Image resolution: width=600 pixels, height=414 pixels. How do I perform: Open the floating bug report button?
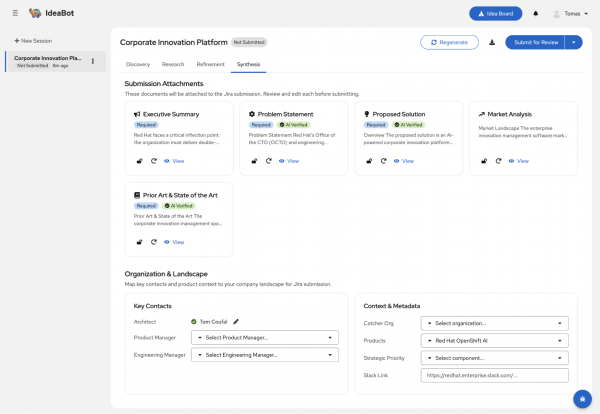[582, 399]
